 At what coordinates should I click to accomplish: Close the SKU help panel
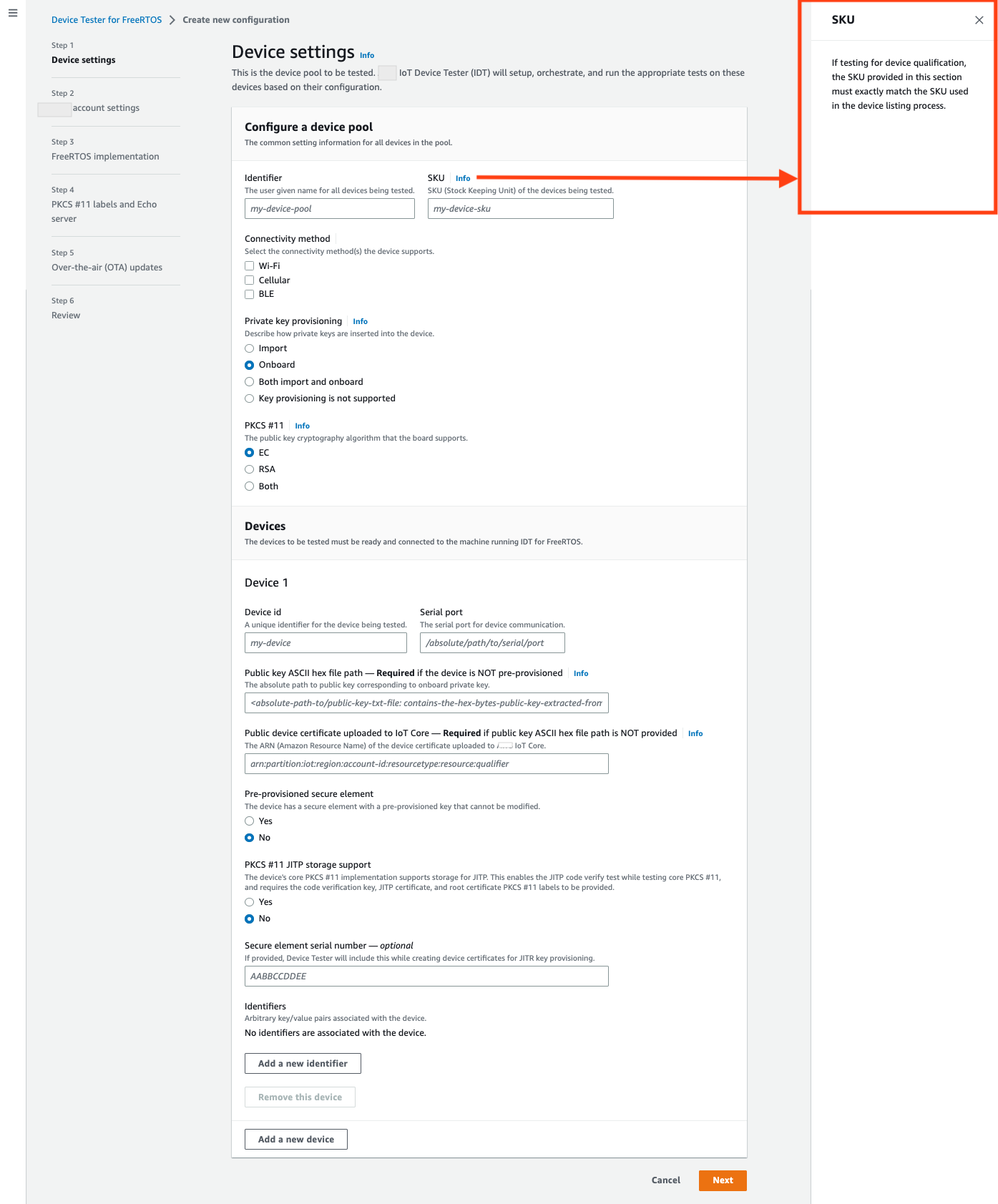[979, 20]
